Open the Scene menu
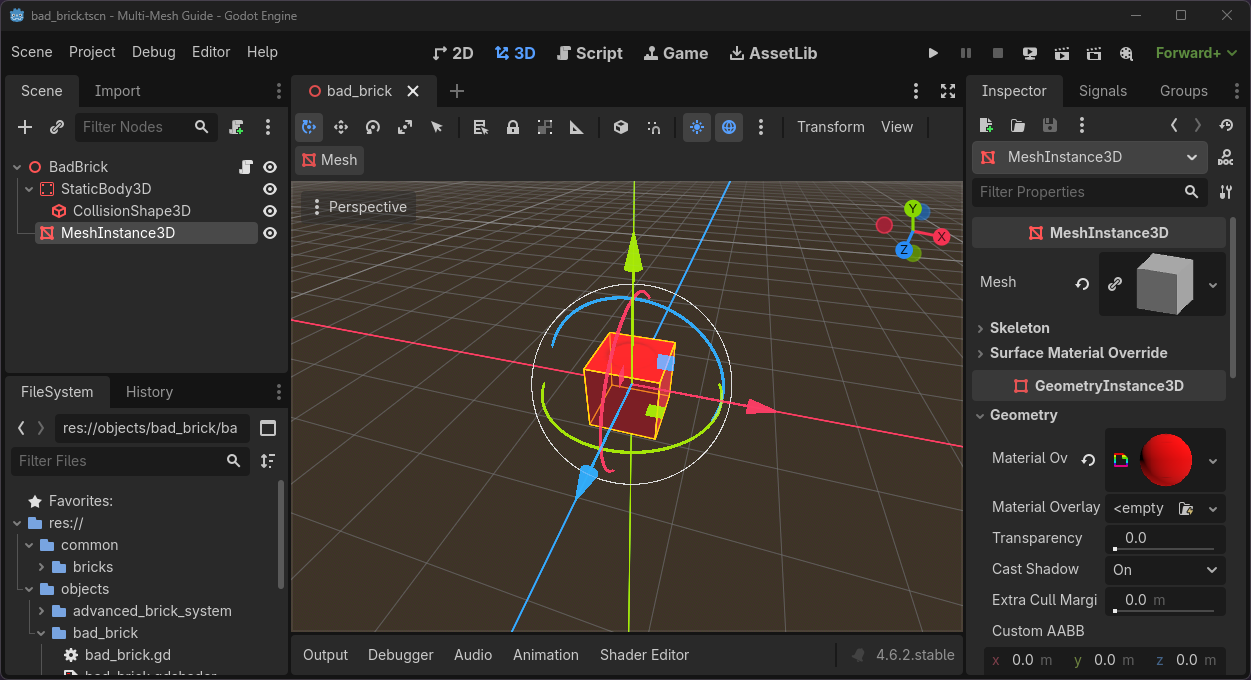Image resolution: width=1251 pixels, height=680 pixels. click(x=32, y=52)
